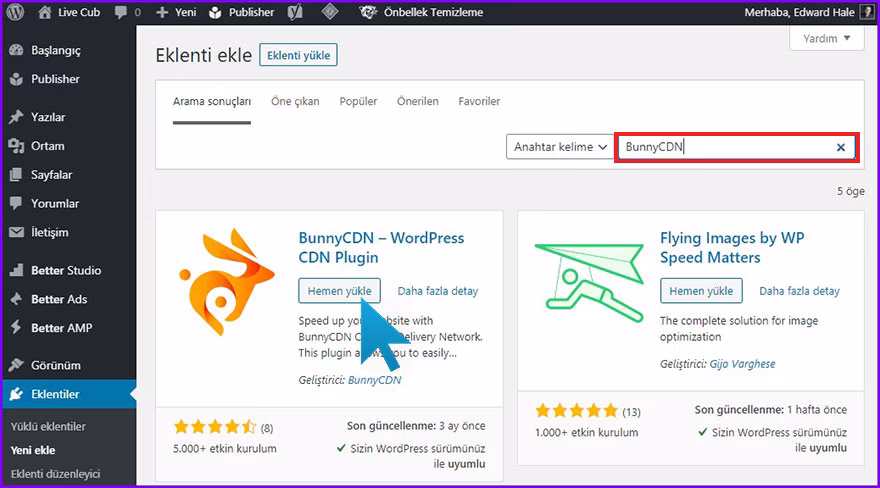The width and height of the screenshot is (880, 488).
Task: Click the Yorumlar comment icon
Action: click(16, 203)
